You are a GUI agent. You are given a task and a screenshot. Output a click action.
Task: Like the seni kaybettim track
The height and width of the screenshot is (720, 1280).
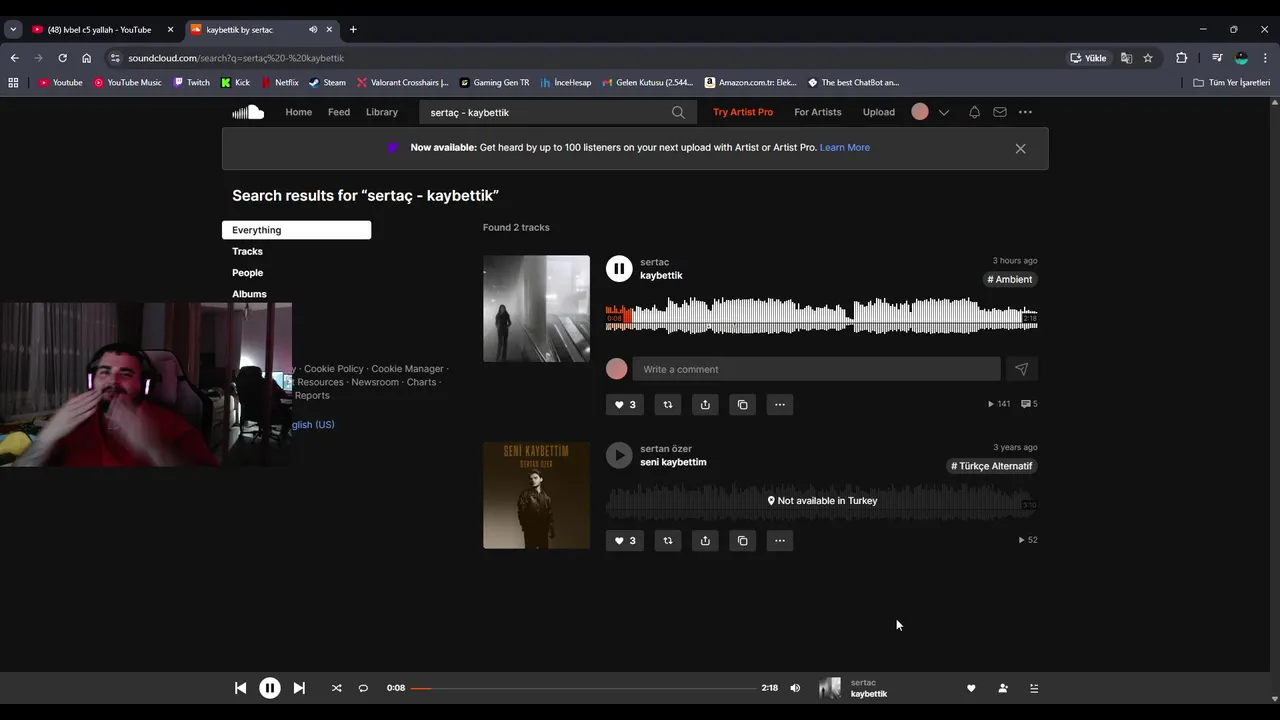point(625,540)
